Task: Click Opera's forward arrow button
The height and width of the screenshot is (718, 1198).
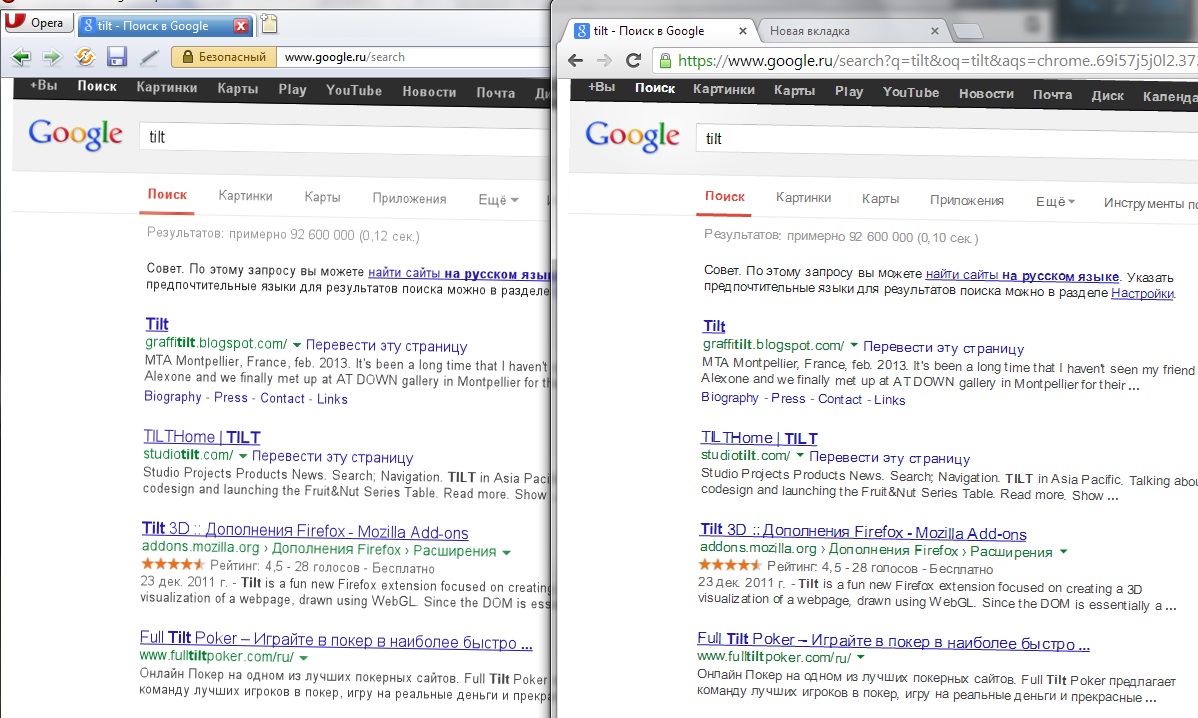Action: point(51,57)
